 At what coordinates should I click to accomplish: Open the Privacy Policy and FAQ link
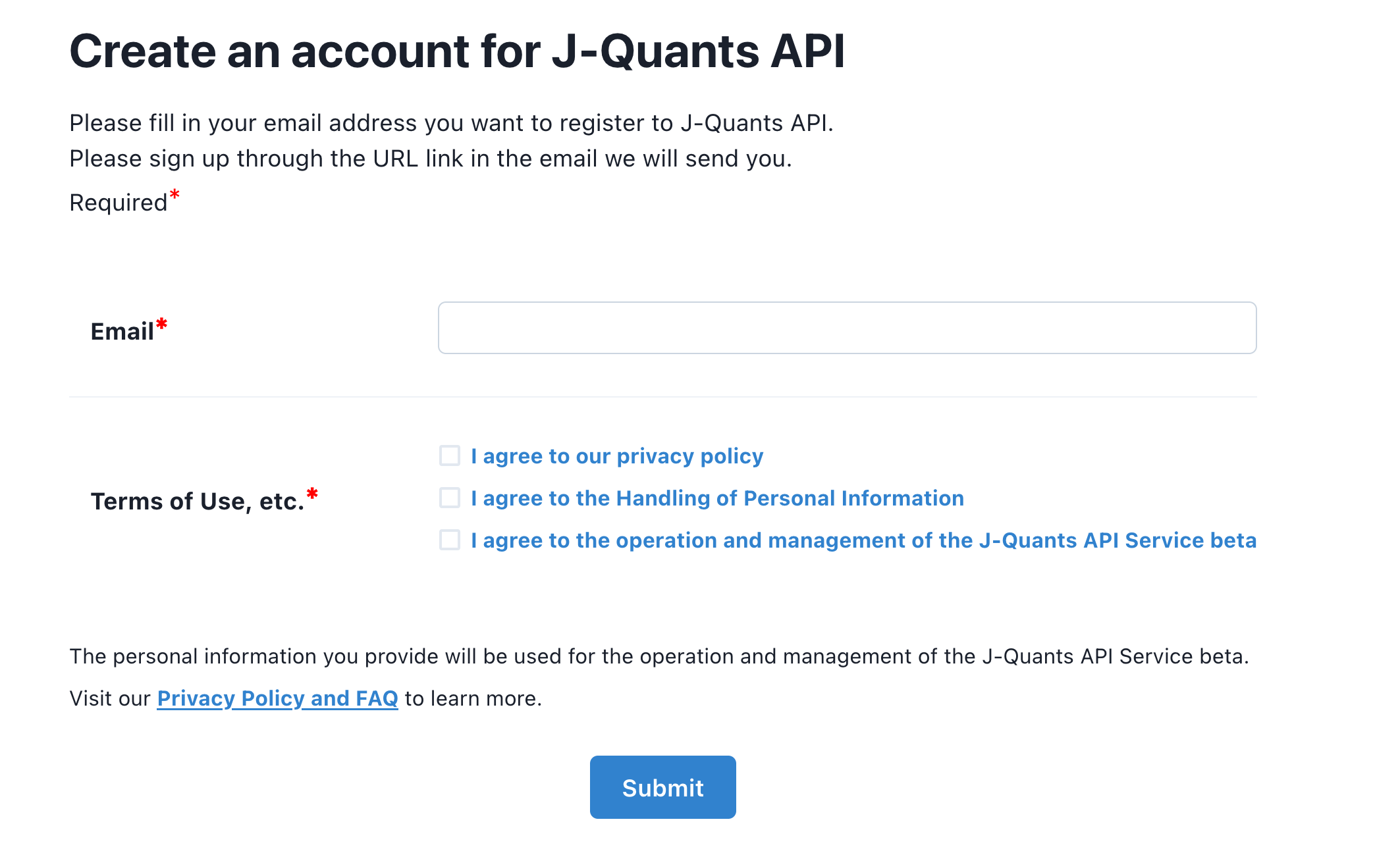point(277,698)
